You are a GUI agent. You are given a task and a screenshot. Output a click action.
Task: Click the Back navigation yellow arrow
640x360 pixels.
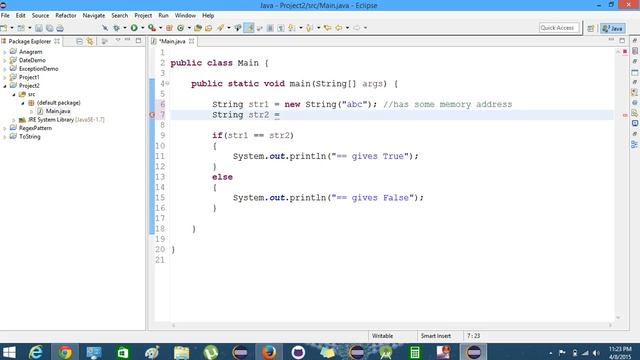pyautogui.click(x=339, y=28)
